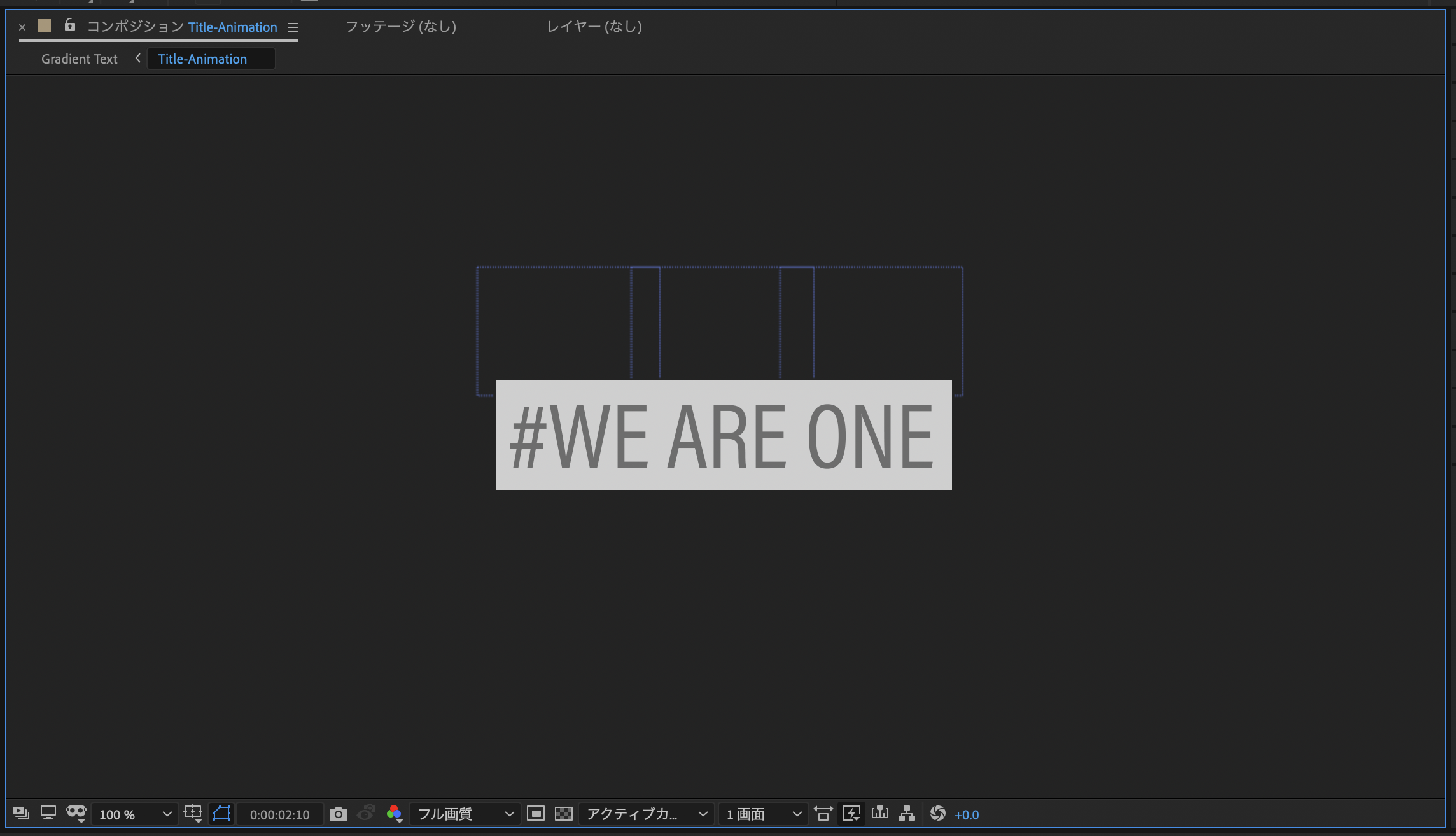
Task: Toggle the Region of Interest
Action: pyautogui.click(x=536, y=814)
